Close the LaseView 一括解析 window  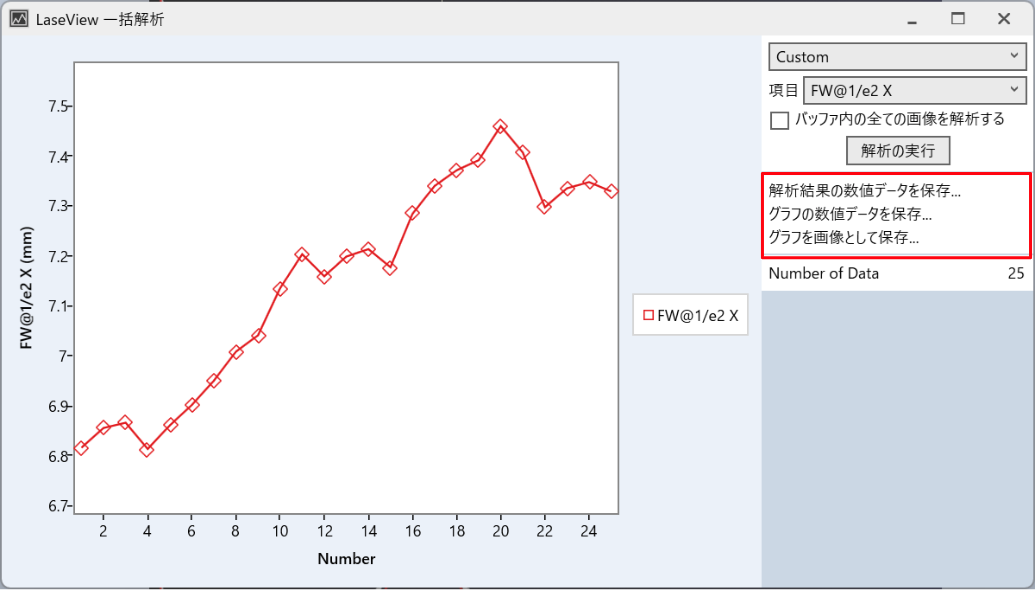click(x=1004, y=19)
